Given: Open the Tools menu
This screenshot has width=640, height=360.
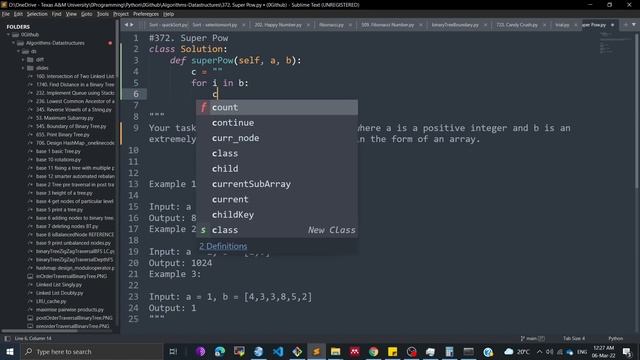Looking at the screenshot, I should 102,14.
